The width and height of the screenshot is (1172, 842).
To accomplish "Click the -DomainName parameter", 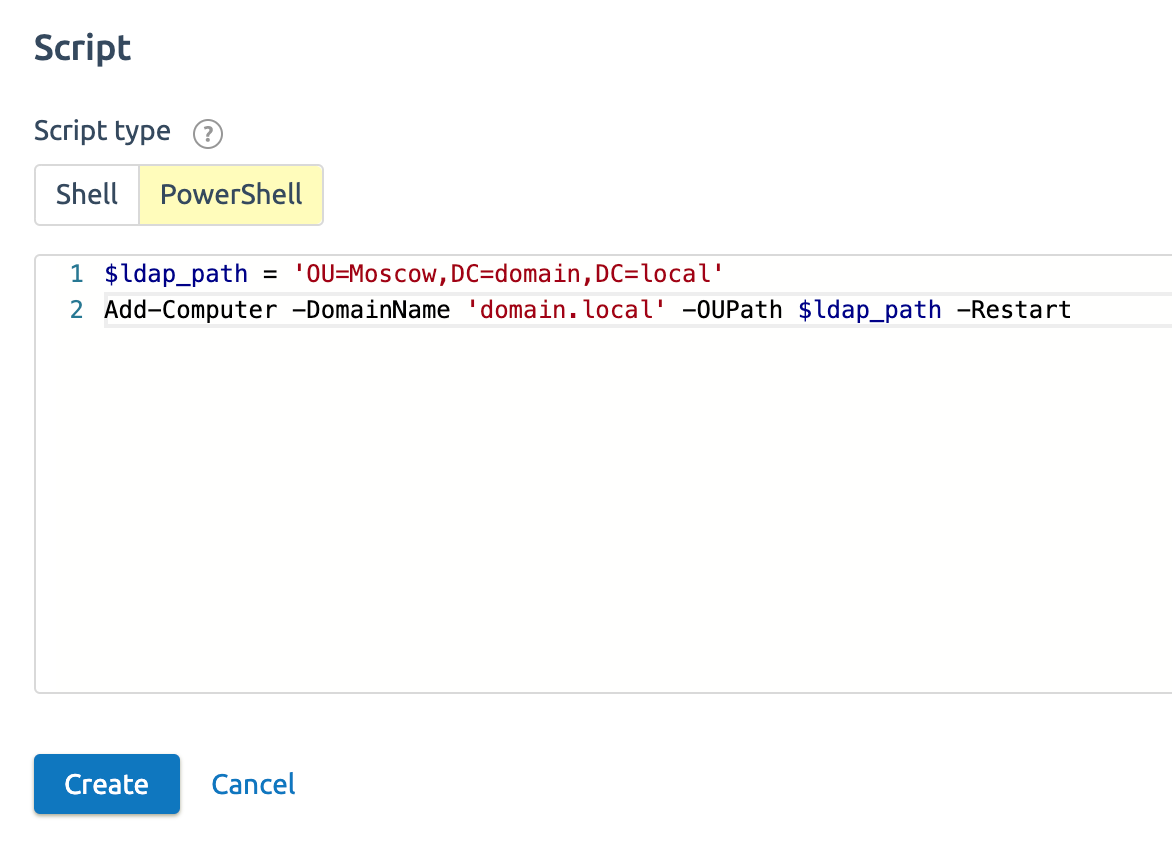I will [371, 310].
